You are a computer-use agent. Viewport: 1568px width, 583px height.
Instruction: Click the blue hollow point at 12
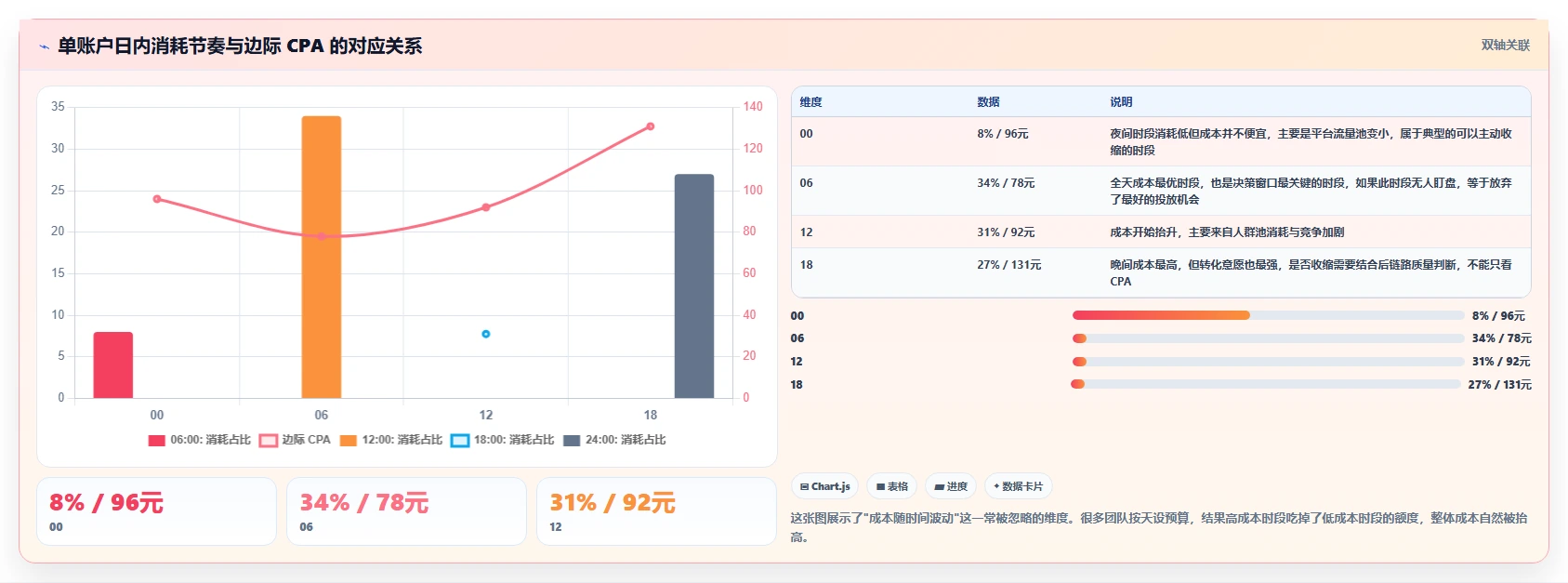point(486,334)
